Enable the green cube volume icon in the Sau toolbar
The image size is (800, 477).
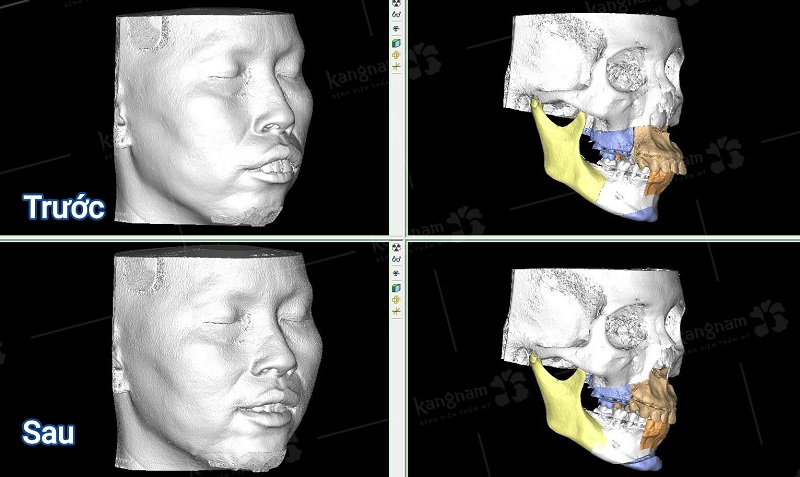pyautogui.click(x=396, y=288)
